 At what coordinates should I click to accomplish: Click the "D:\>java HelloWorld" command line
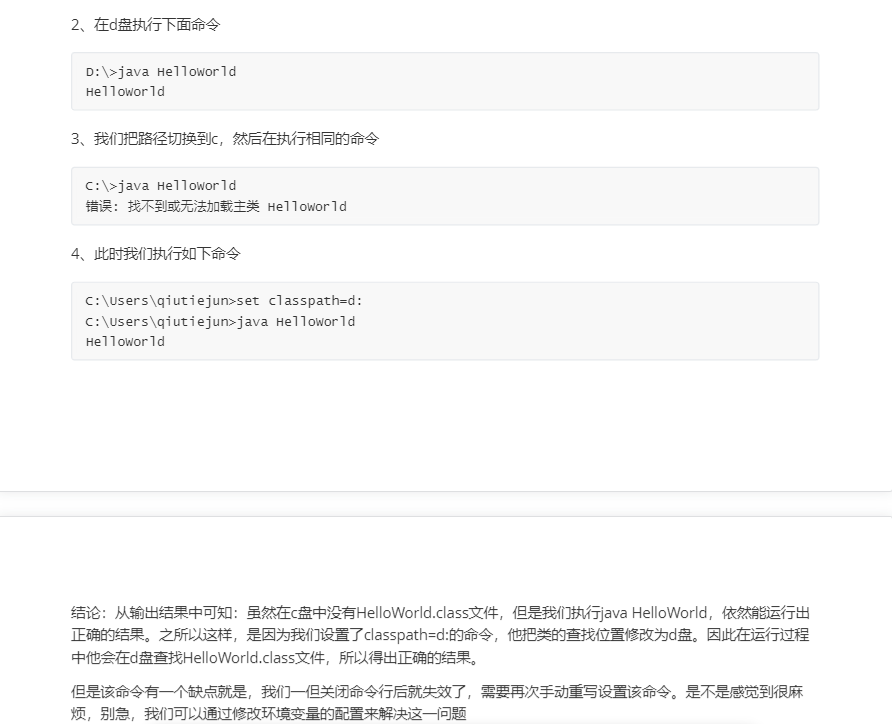(x=161, y=72)
